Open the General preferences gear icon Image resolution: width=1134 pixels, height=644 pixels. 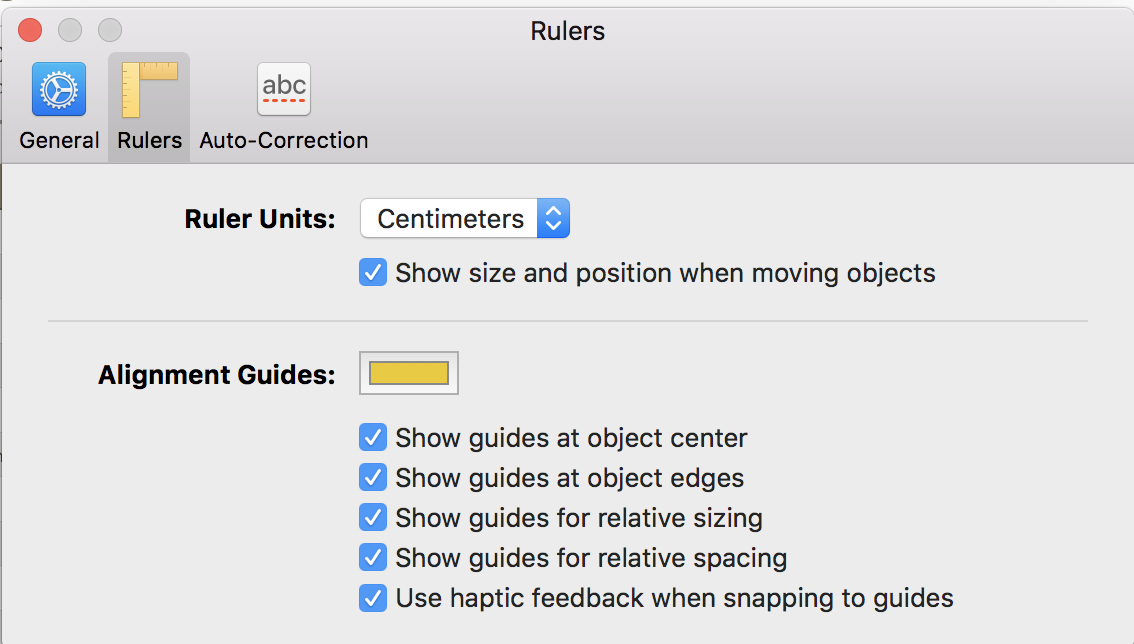click(59, 89)
